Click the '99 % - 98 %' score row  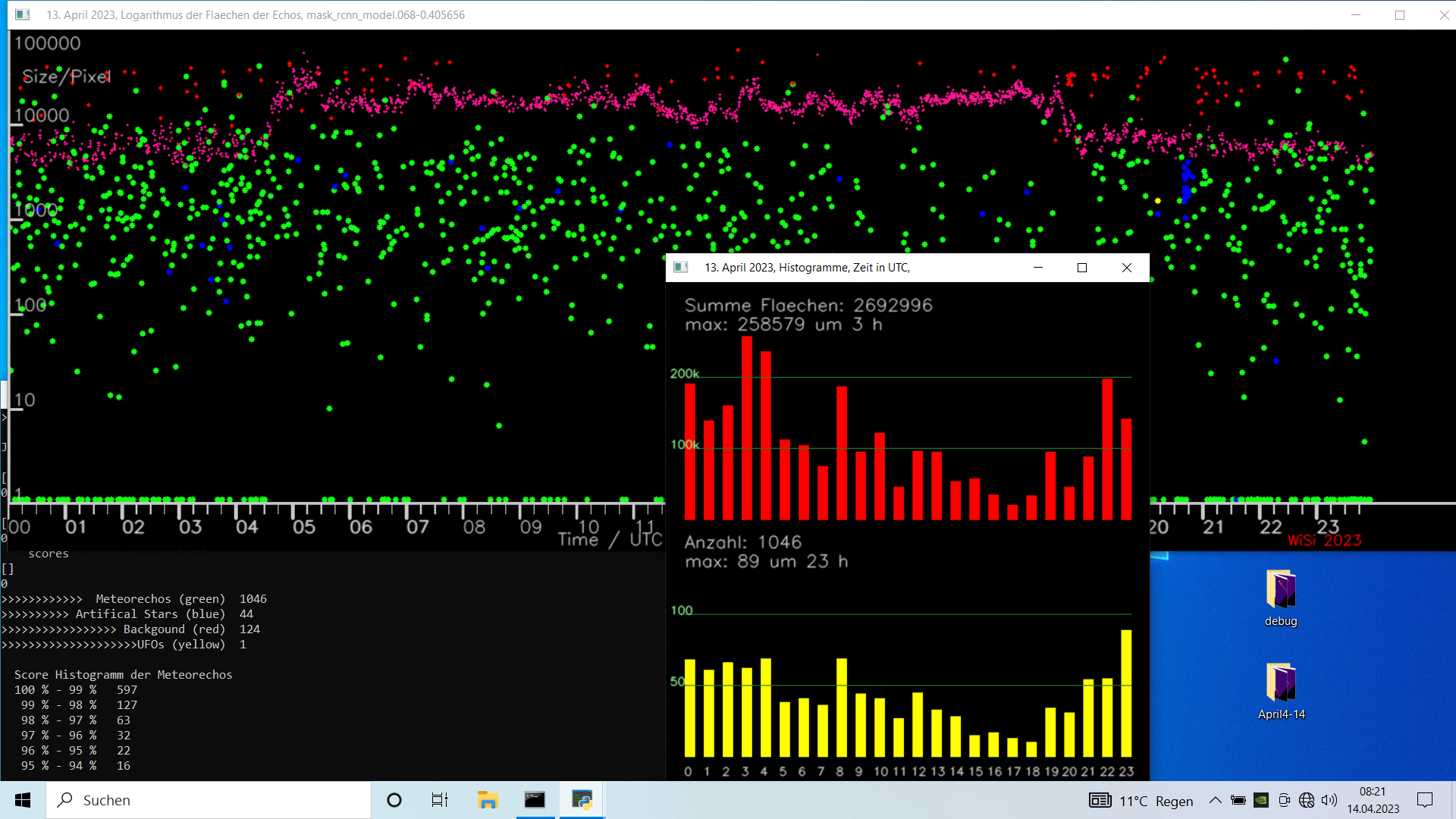[79, 705]
